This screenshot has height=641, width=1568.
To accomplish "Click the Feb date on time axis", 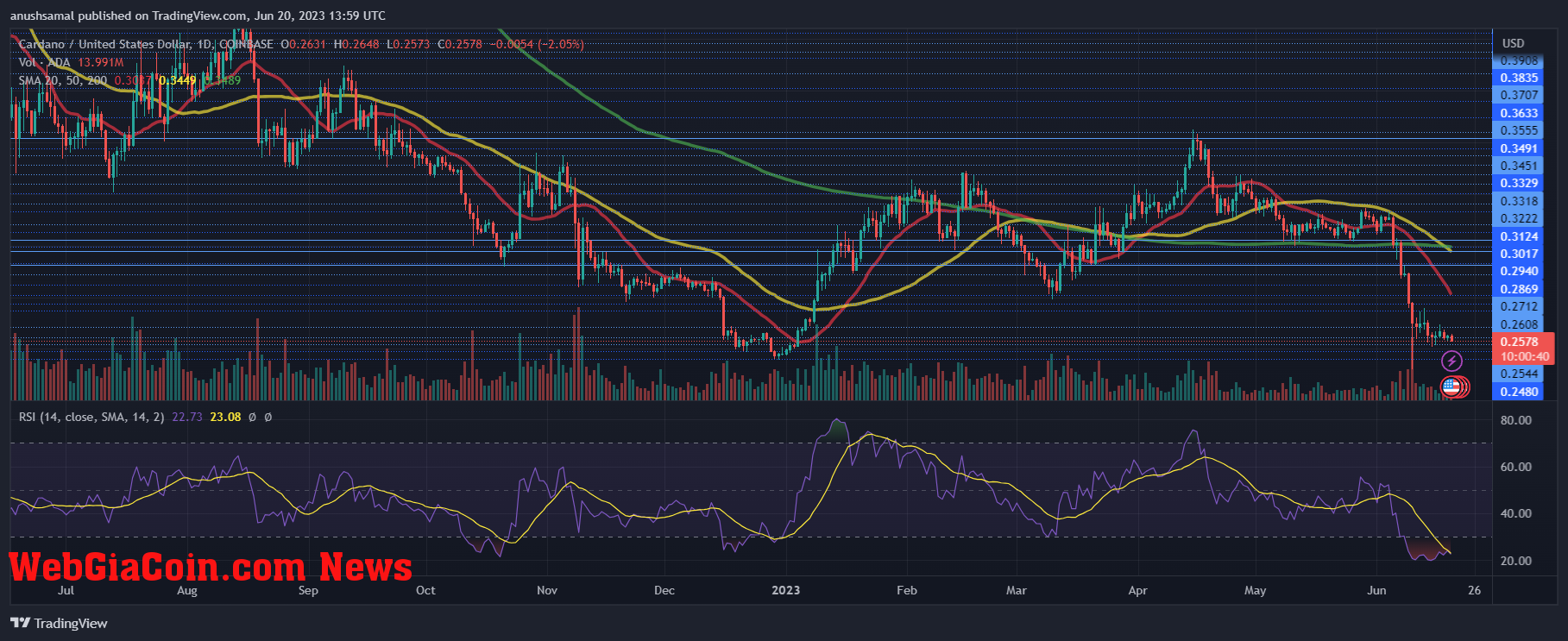I will pos(907,590).
